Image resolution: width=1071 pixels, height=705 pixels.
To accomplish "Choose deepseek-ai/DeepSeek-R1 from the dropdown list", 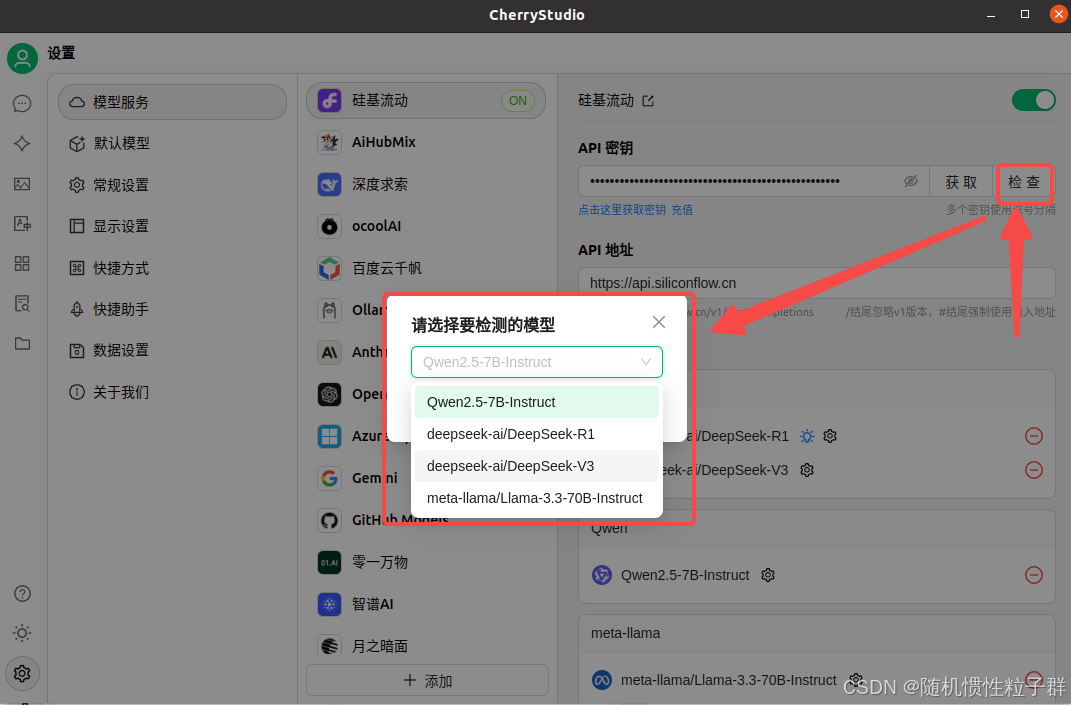I will (x=536, y=434).
